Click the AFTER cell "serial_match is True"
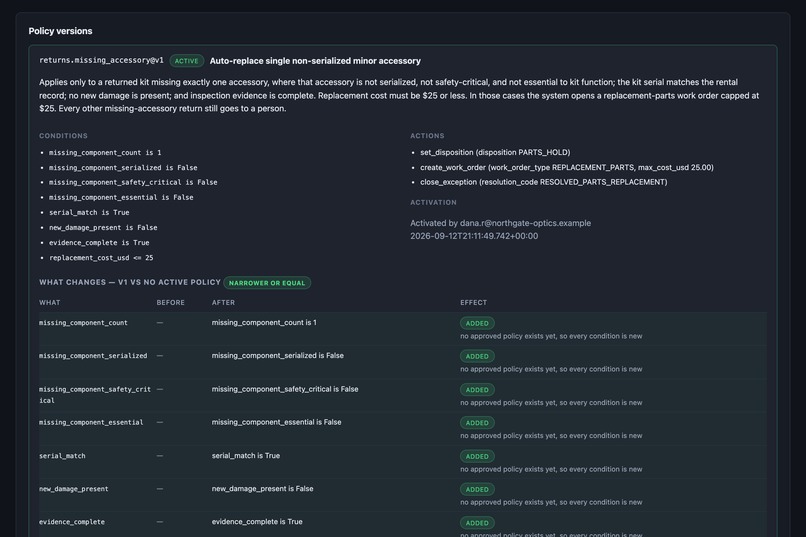Screen dimensions: 806x537 [246, 455]
